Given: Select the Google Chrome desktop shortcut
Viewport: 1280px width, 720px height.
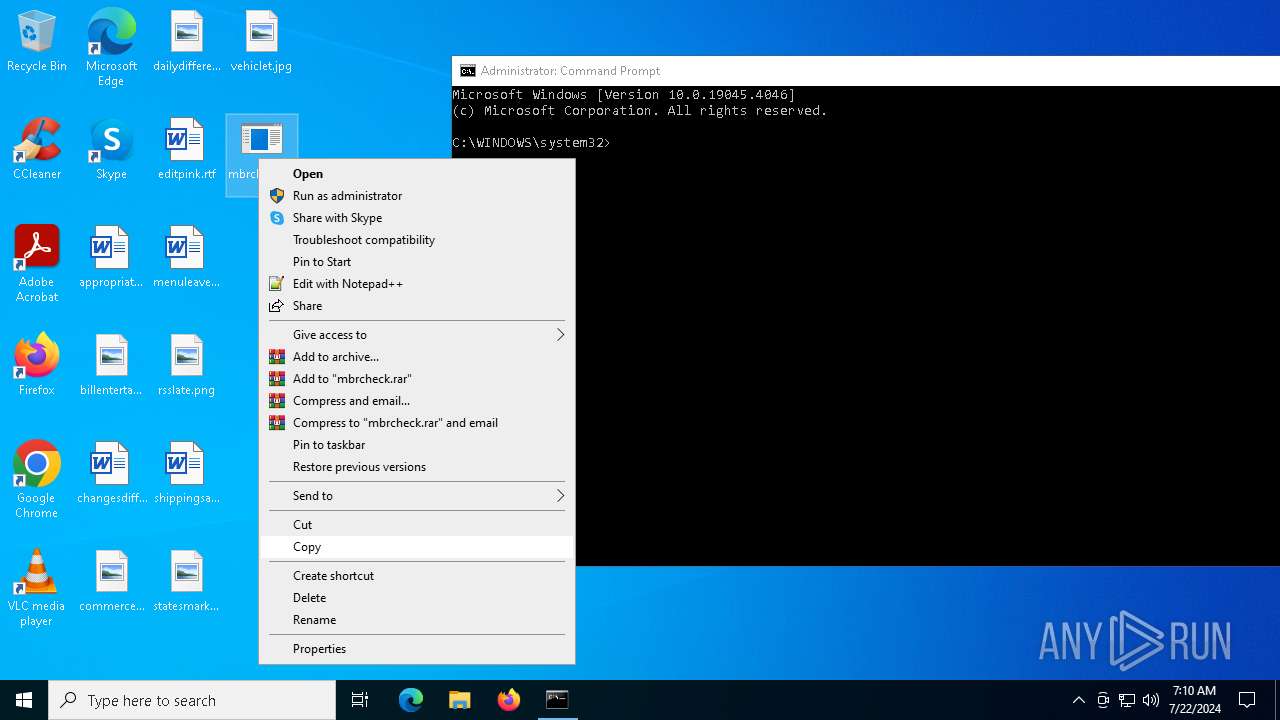Looking at the screenshot, I should click(x=37, y=480).
